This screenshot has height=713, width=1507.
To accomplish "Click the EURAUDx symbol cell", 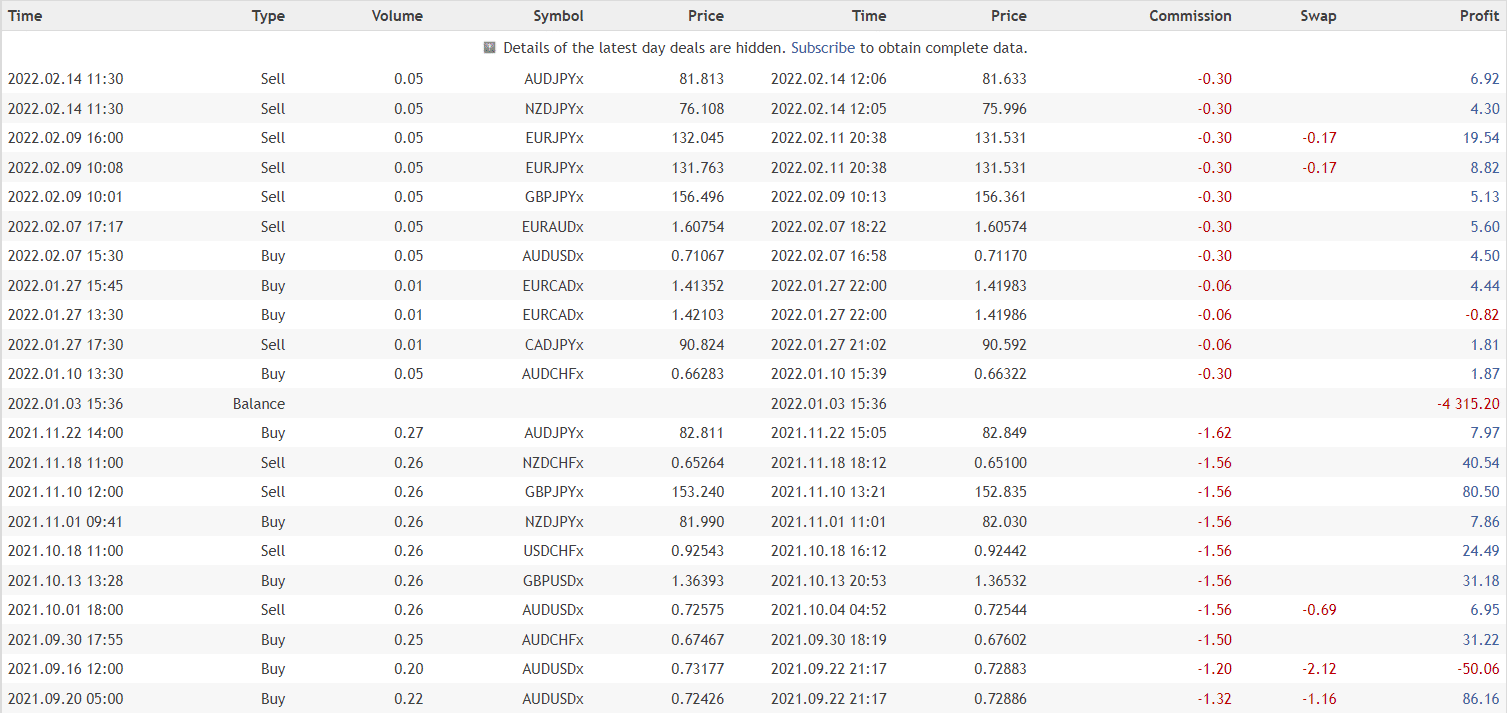I will tap(553, 227).
